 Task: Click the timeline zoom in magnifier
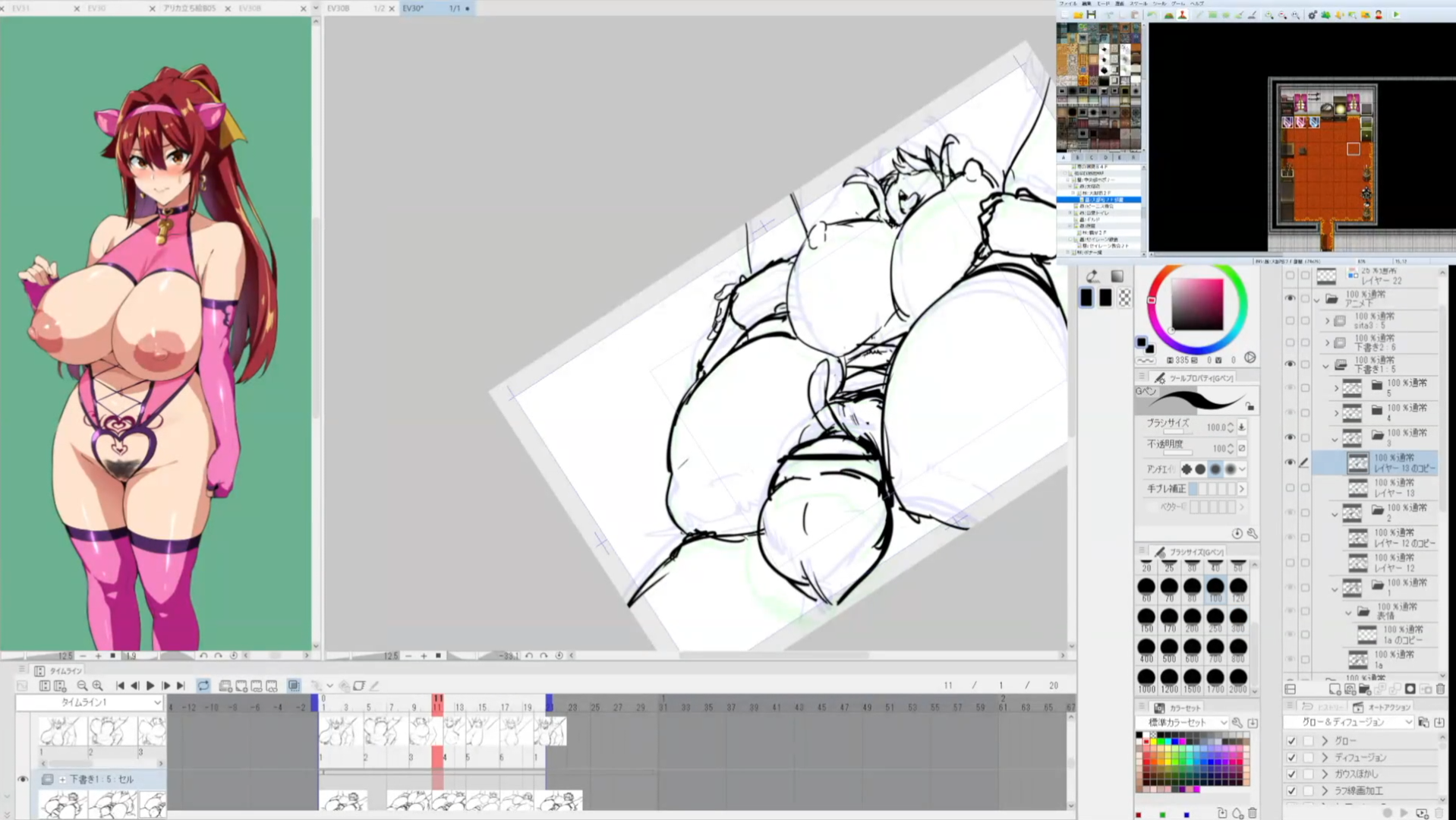[98, 686]
